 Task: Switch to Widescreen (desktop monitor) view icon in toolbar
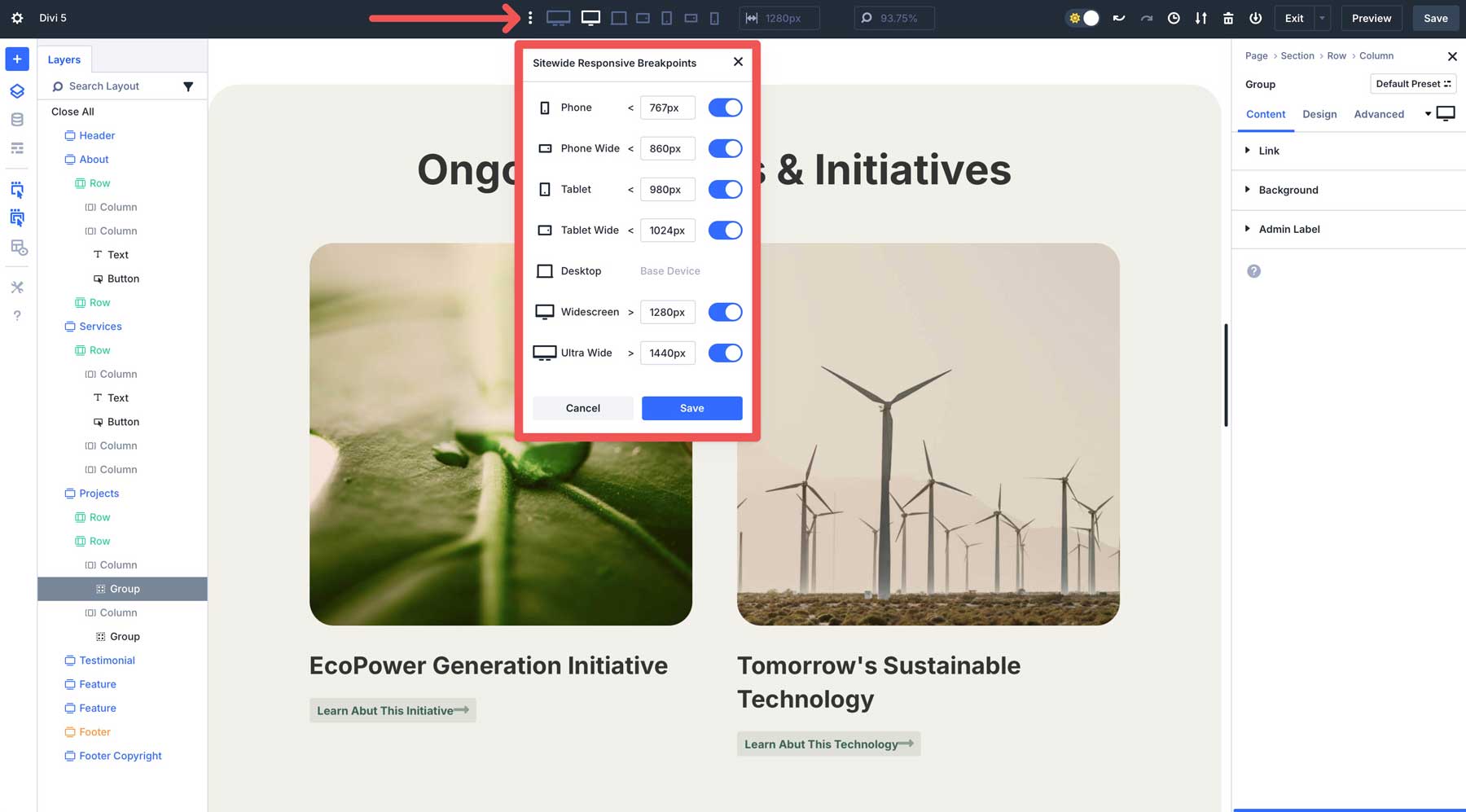click(590, 18)
